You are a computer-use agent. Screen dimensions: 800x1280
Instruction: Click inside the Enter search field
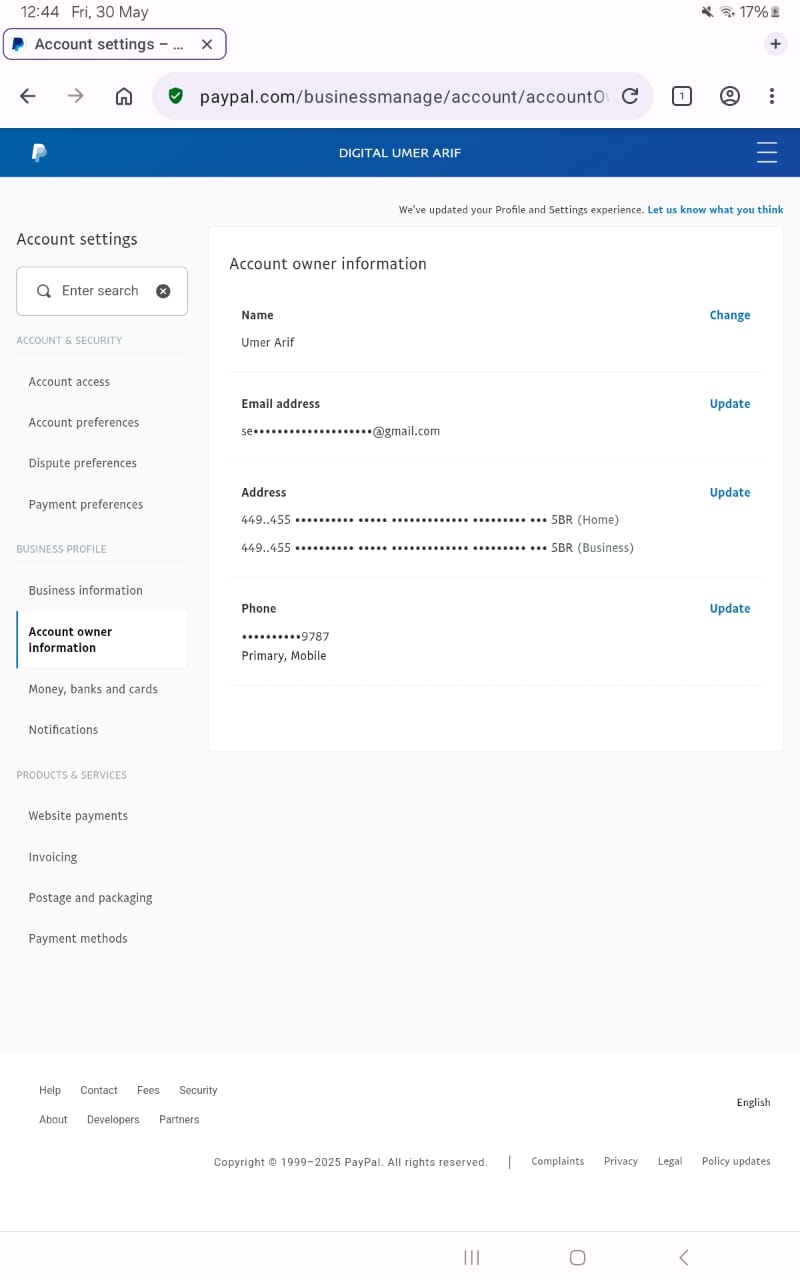(100, 291)
